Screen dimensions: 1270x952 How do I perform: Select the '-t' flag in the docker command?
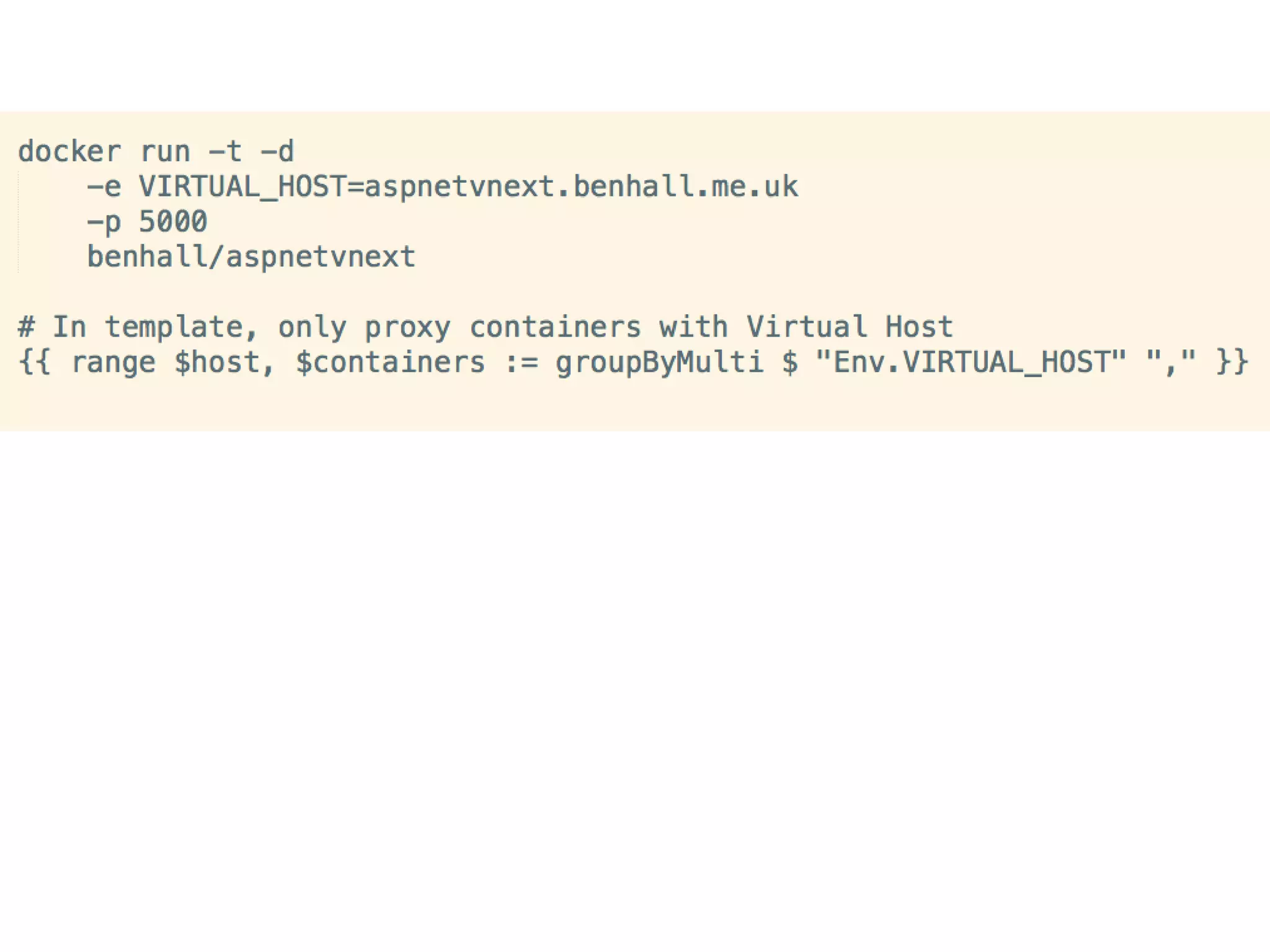225,152
